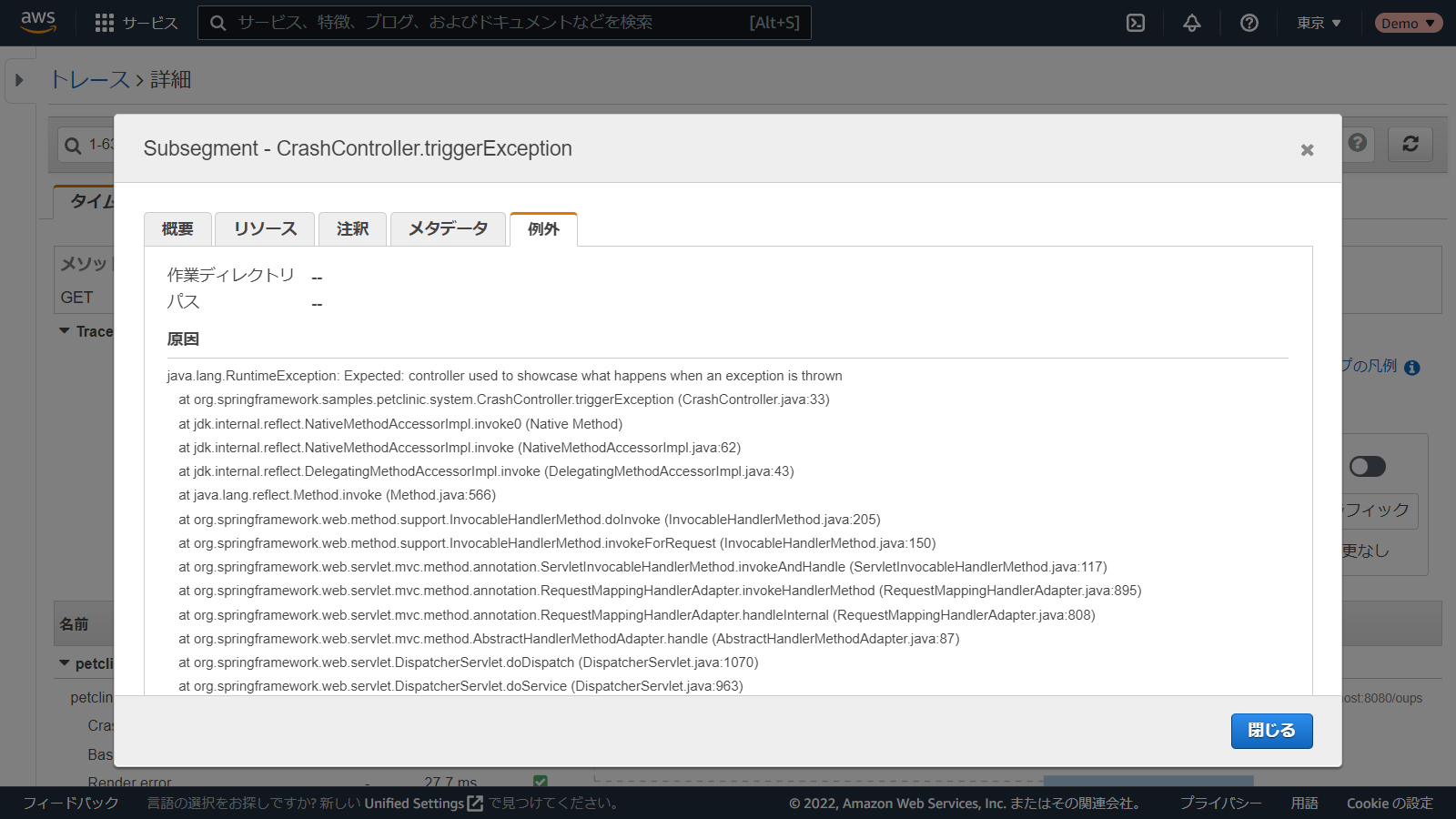Launch the CloudShell terminal icon

(1136, 23)
